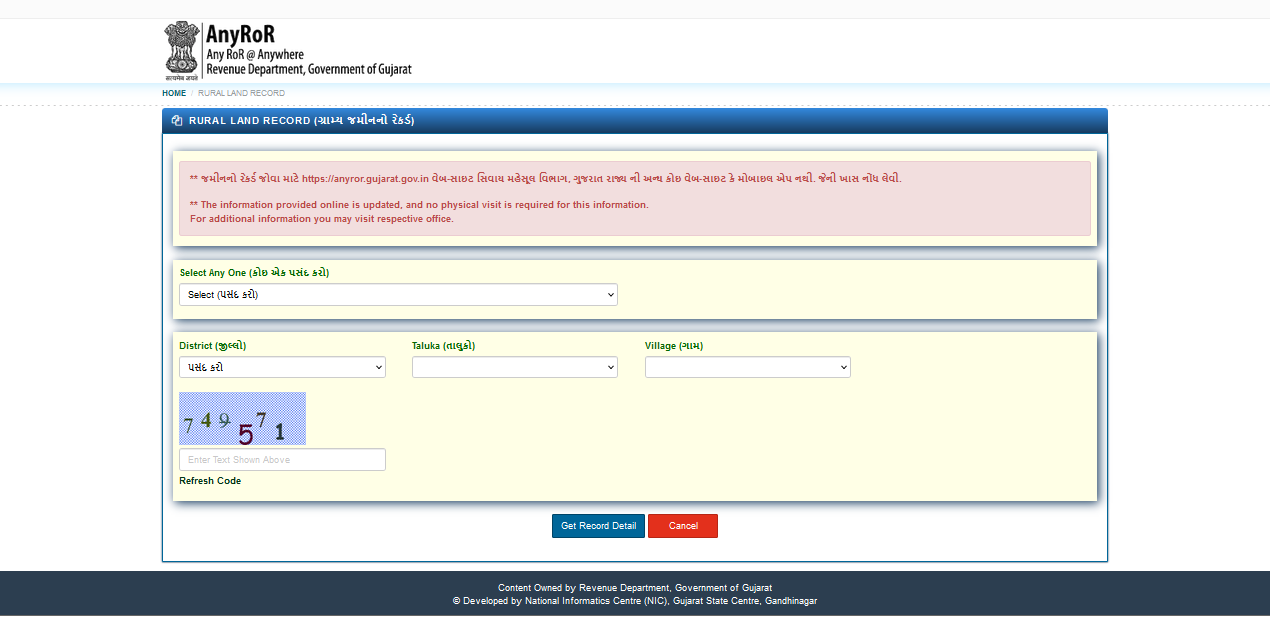Click the Revenue Department footer credit text
Screen dimensions: 1270x635
[634, 587]
